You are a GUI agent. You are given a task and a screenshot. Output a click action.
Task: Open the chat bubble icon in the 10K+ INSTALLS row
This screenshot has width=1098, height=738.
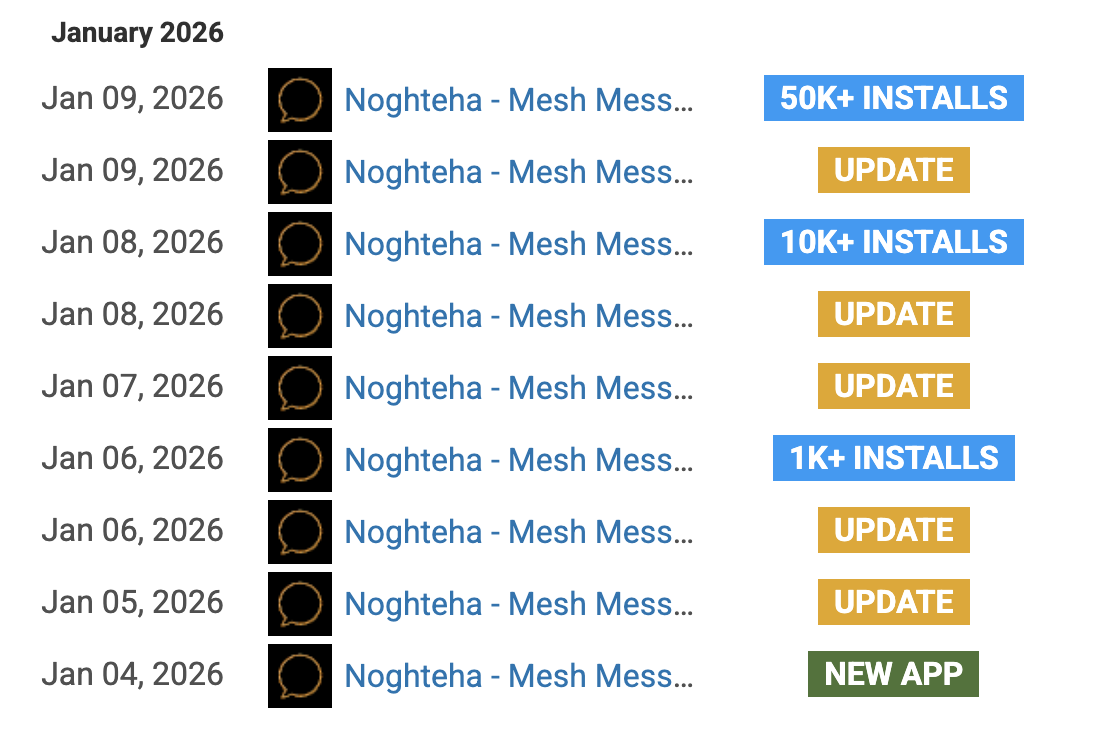tap(300, 243)
